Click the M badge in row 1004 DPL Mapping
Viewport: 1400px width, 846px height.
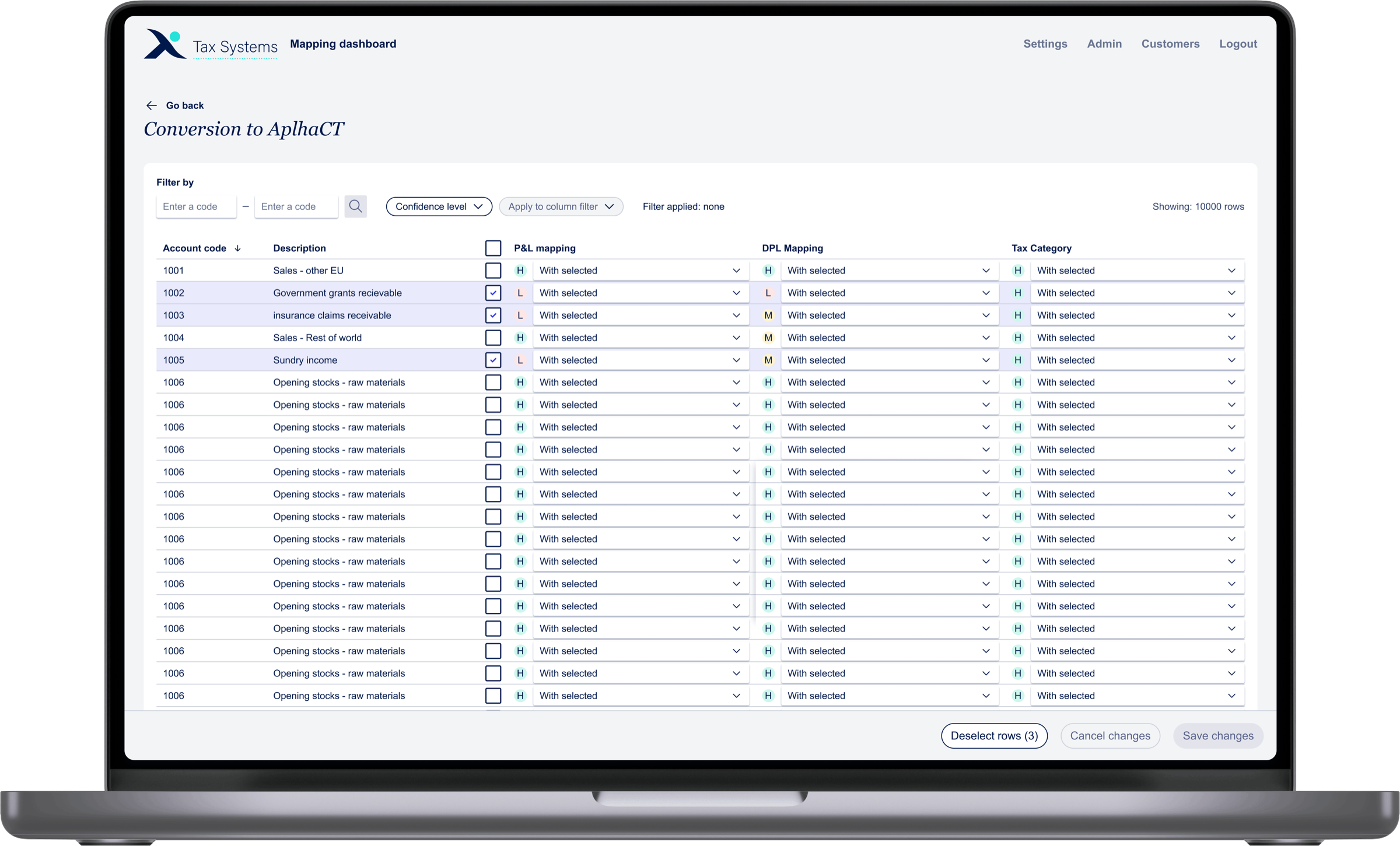(768, 338)
